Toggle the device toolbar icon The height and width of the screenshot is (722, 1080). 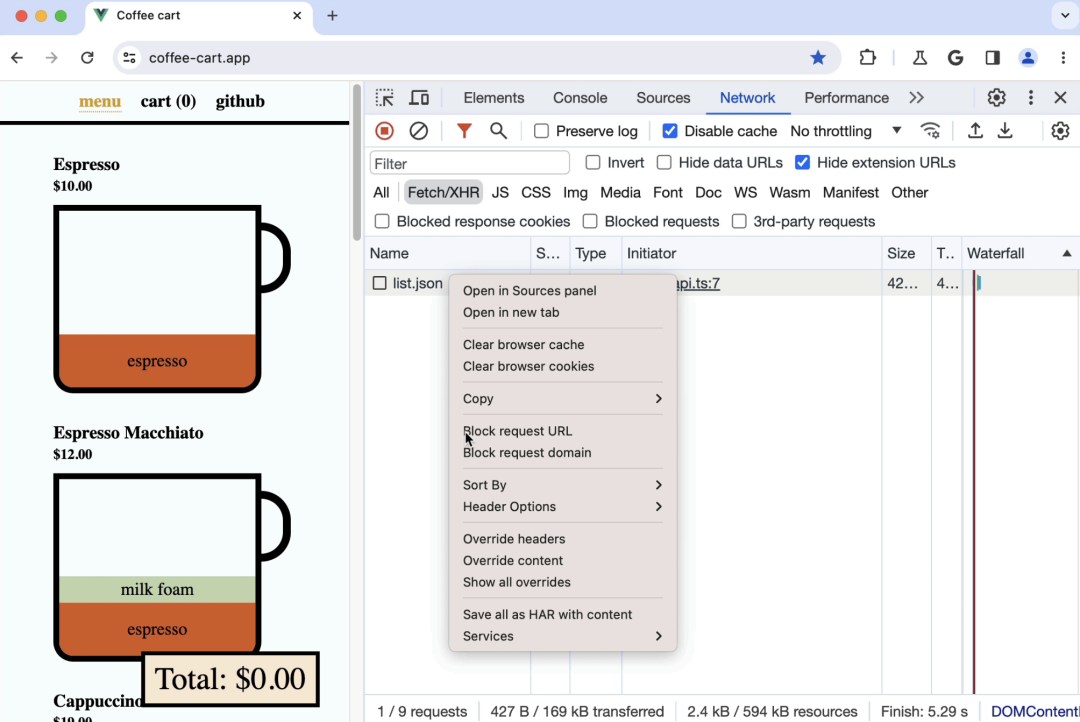419,98
